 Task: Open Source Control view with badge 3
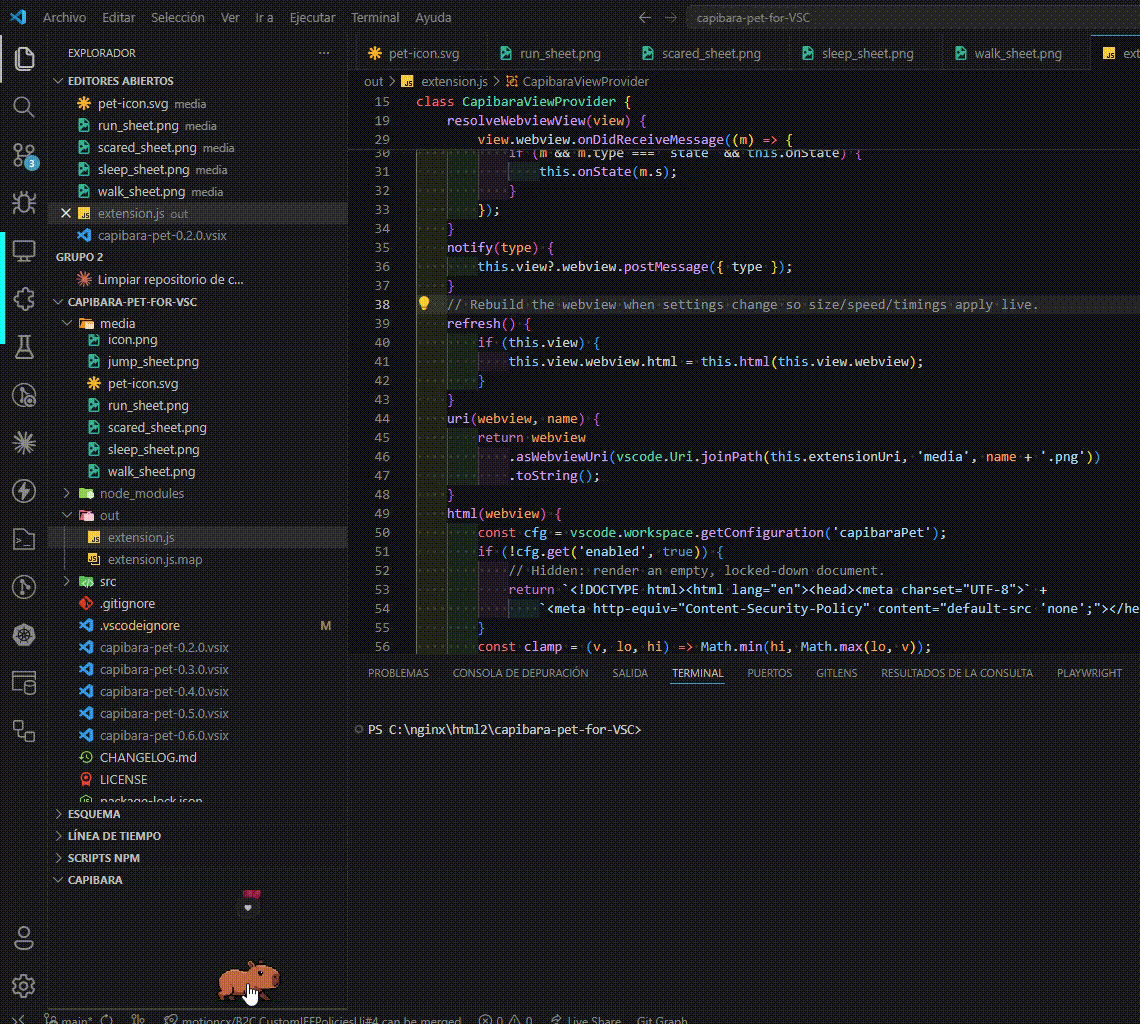pos(24,155)
